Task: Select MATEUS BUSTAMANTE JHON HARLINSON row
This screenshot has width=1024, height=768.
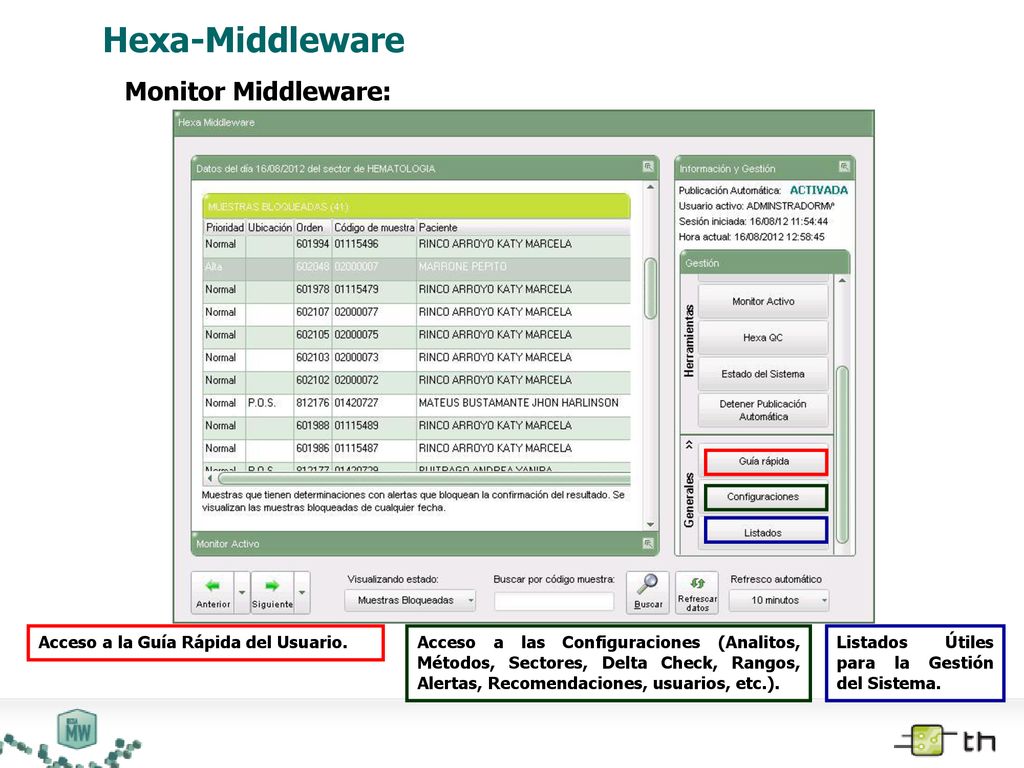Action: pyautogui.click(x=417, y=403)
